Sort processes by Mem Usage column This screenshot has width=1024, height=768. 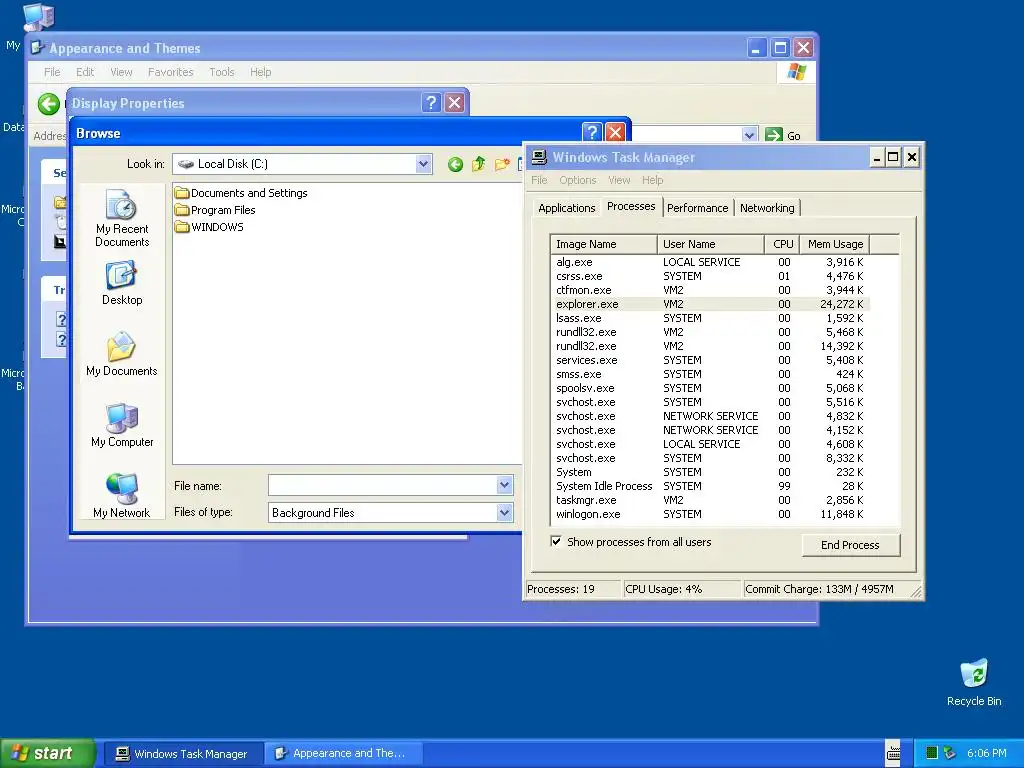pyautogui.click(x=835, y=244)
